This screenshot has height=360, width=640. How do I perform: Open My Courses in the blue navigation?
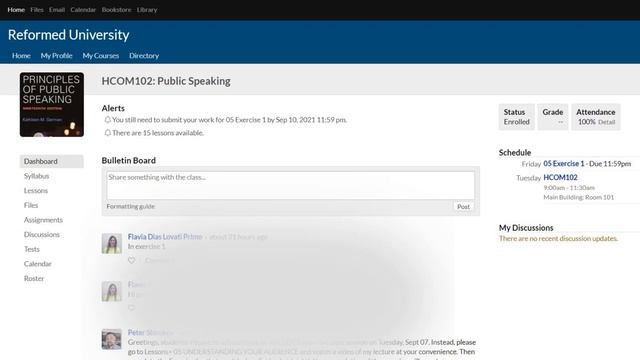click(x=101, y=56)
